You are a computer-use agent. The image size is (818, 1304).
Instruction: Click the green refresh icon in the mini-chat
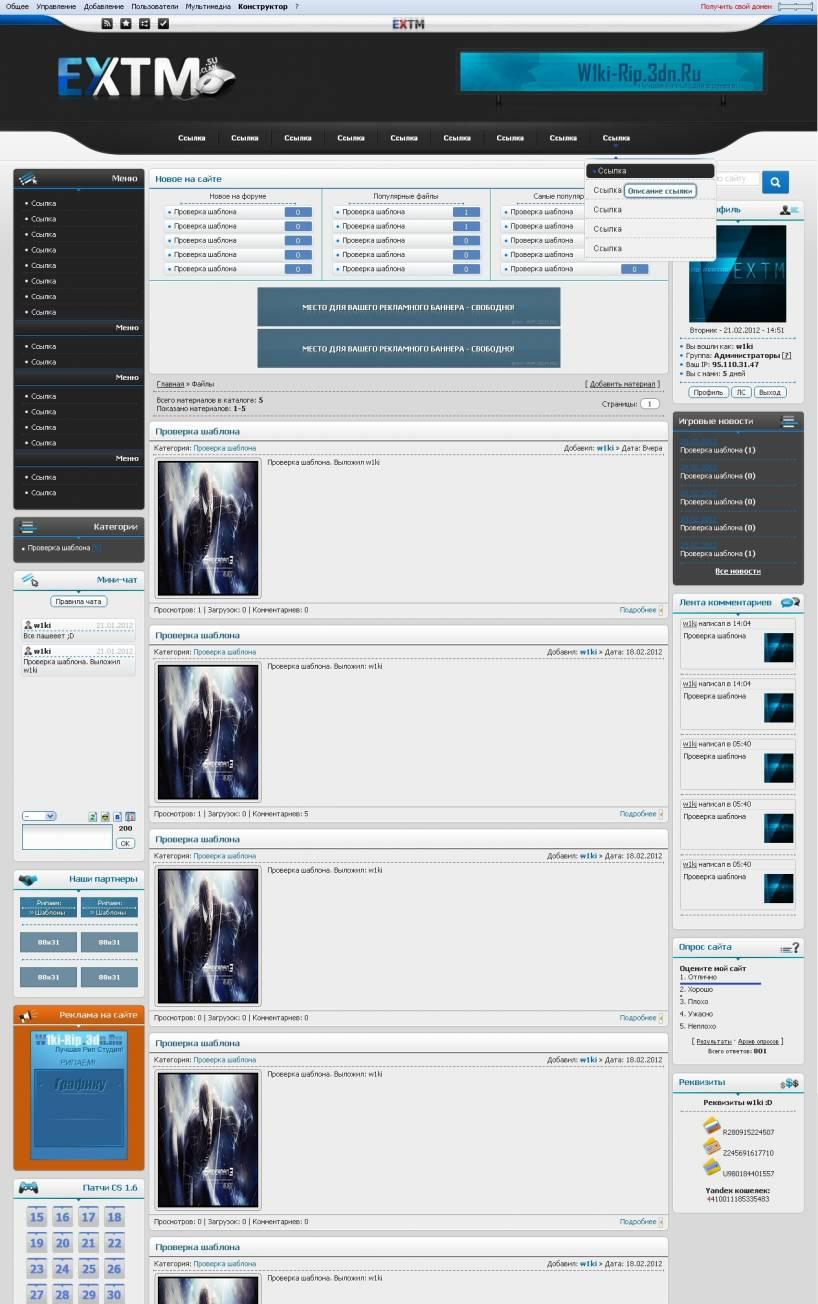click(93, 816)
